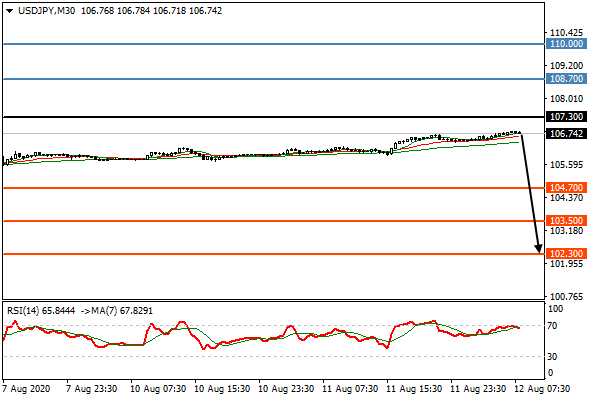Click the 11 Aug 15:30 time marker
590x400 pixels.
pyautogui.click(x=414, y=389)
